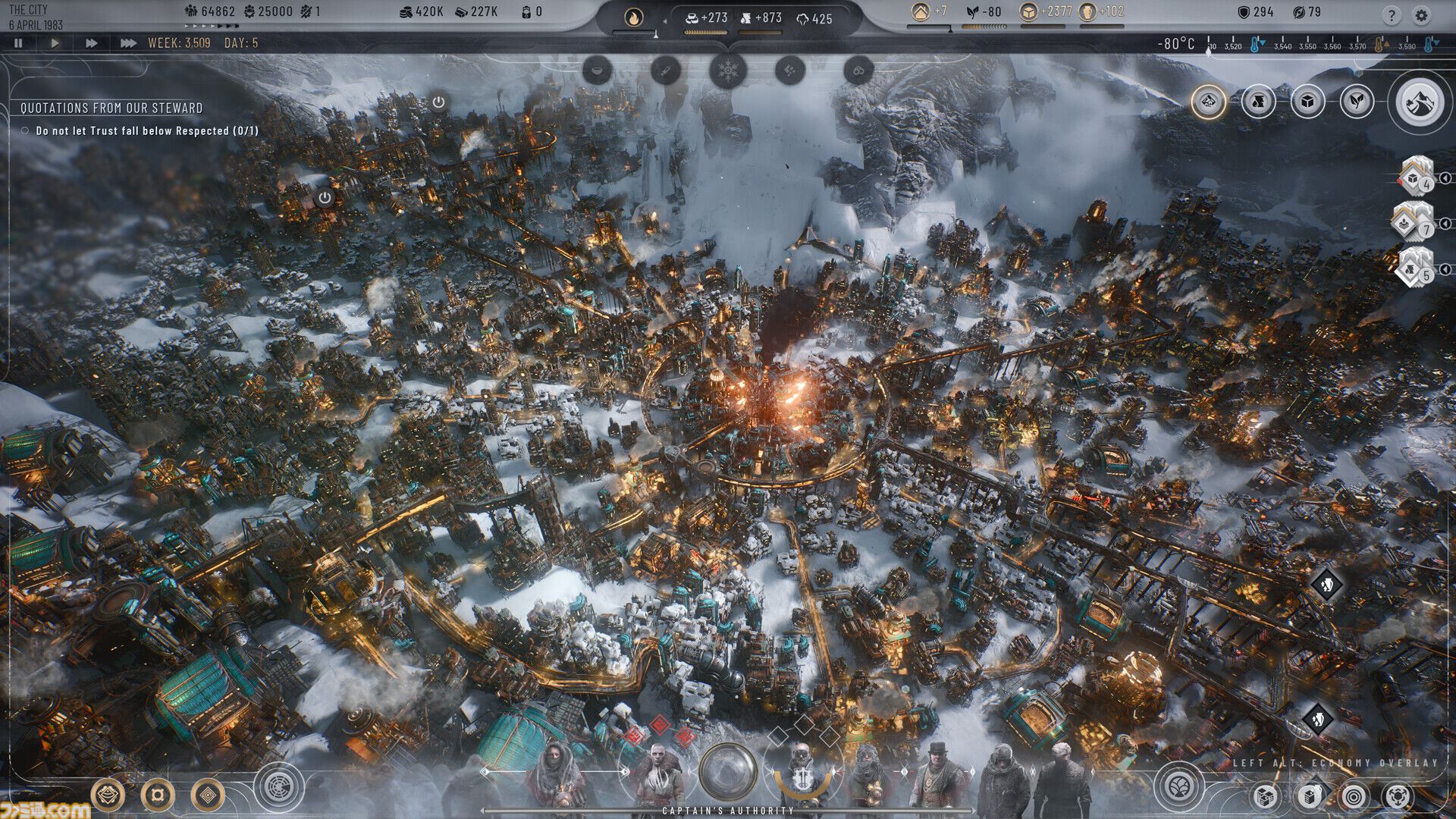Collapse the arrow left of shelter counter
Screen dimensions: 1456x819
[665, 20]
